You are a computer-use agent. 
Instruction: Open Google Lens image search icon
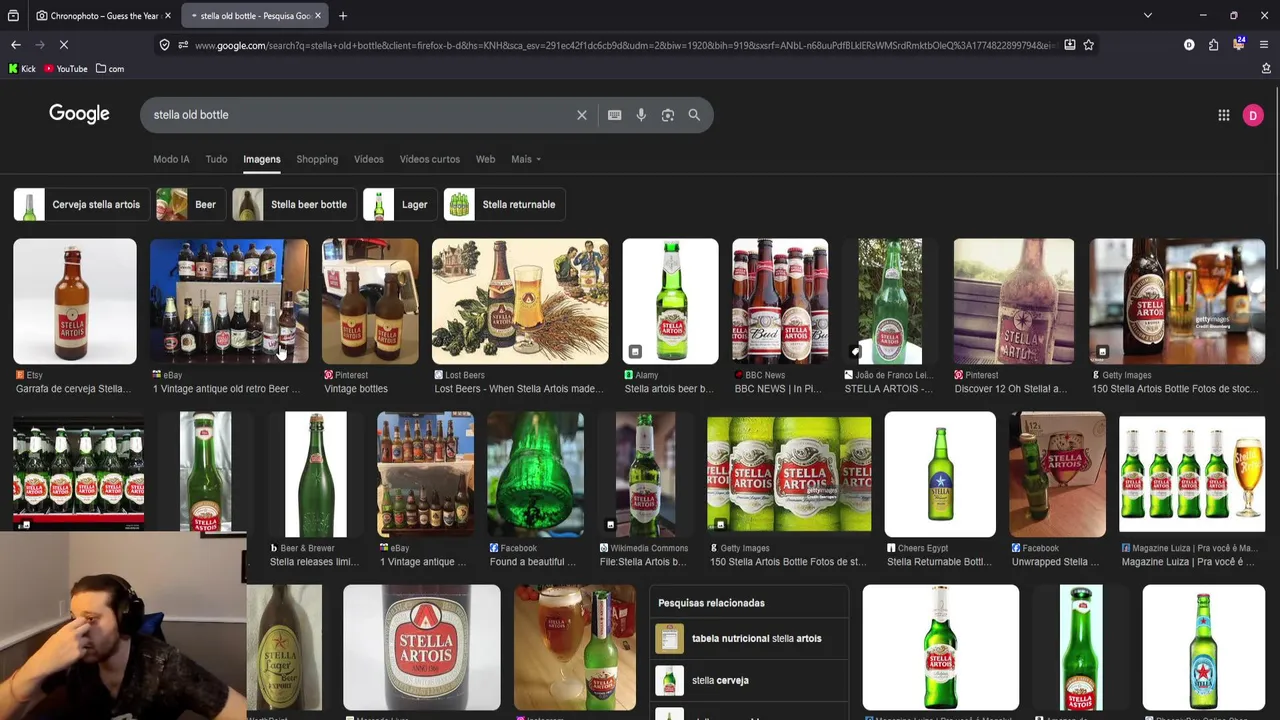668,115
